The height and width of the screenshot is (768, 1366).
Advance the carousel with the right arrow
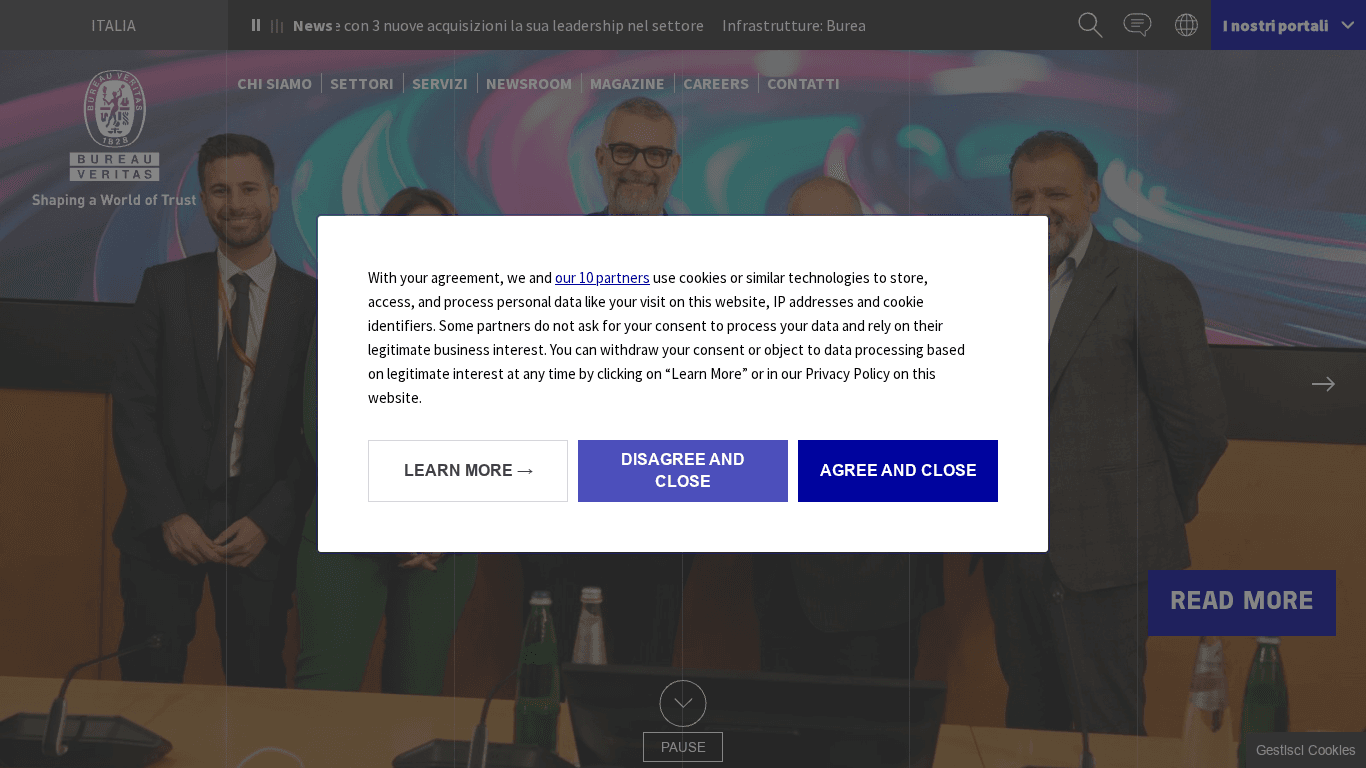[x=1323, y=384]
